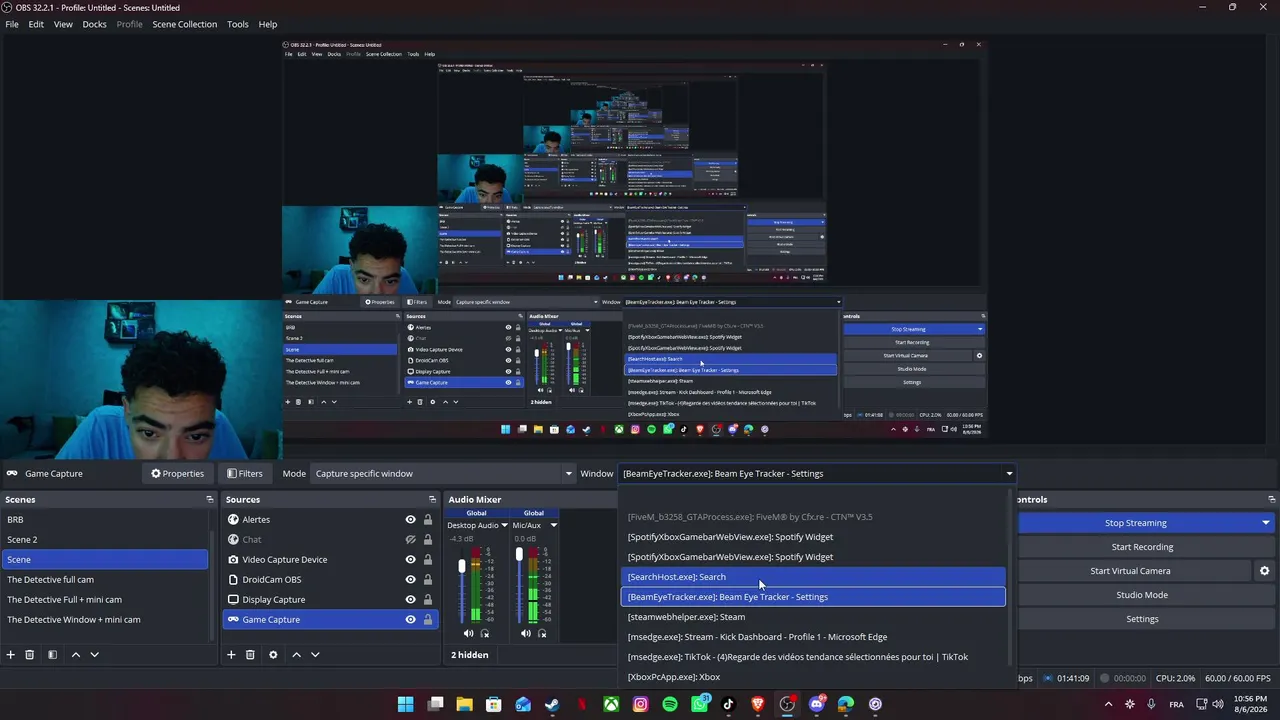
Task: Toggle monitoring headphone icon for Desktop Audio
Action: 485,633
